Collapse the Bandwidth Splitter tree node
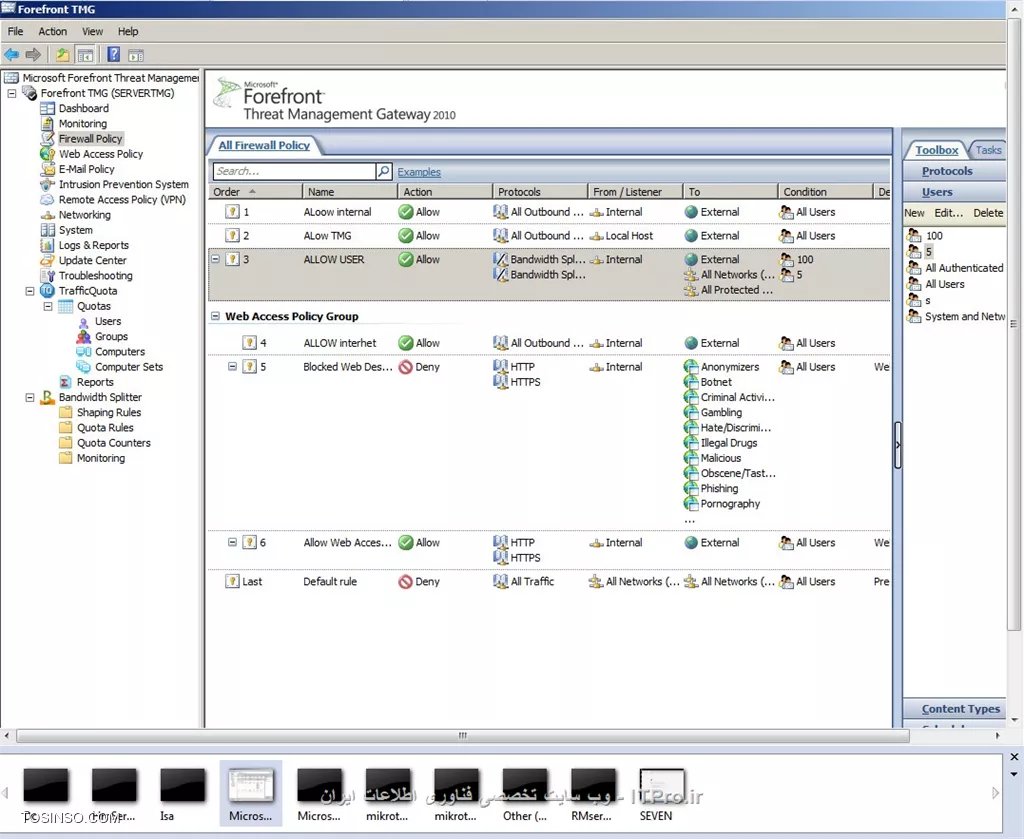1024x839 pixels. [x=30, y=397]
